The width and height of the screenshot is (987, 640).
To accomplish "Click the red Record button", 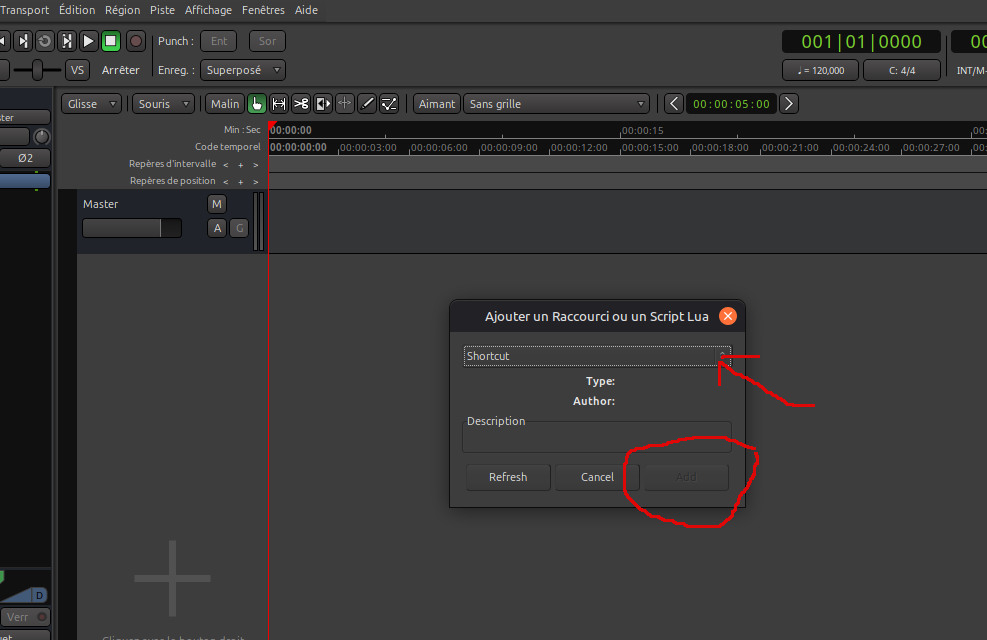I will point(135,41).
